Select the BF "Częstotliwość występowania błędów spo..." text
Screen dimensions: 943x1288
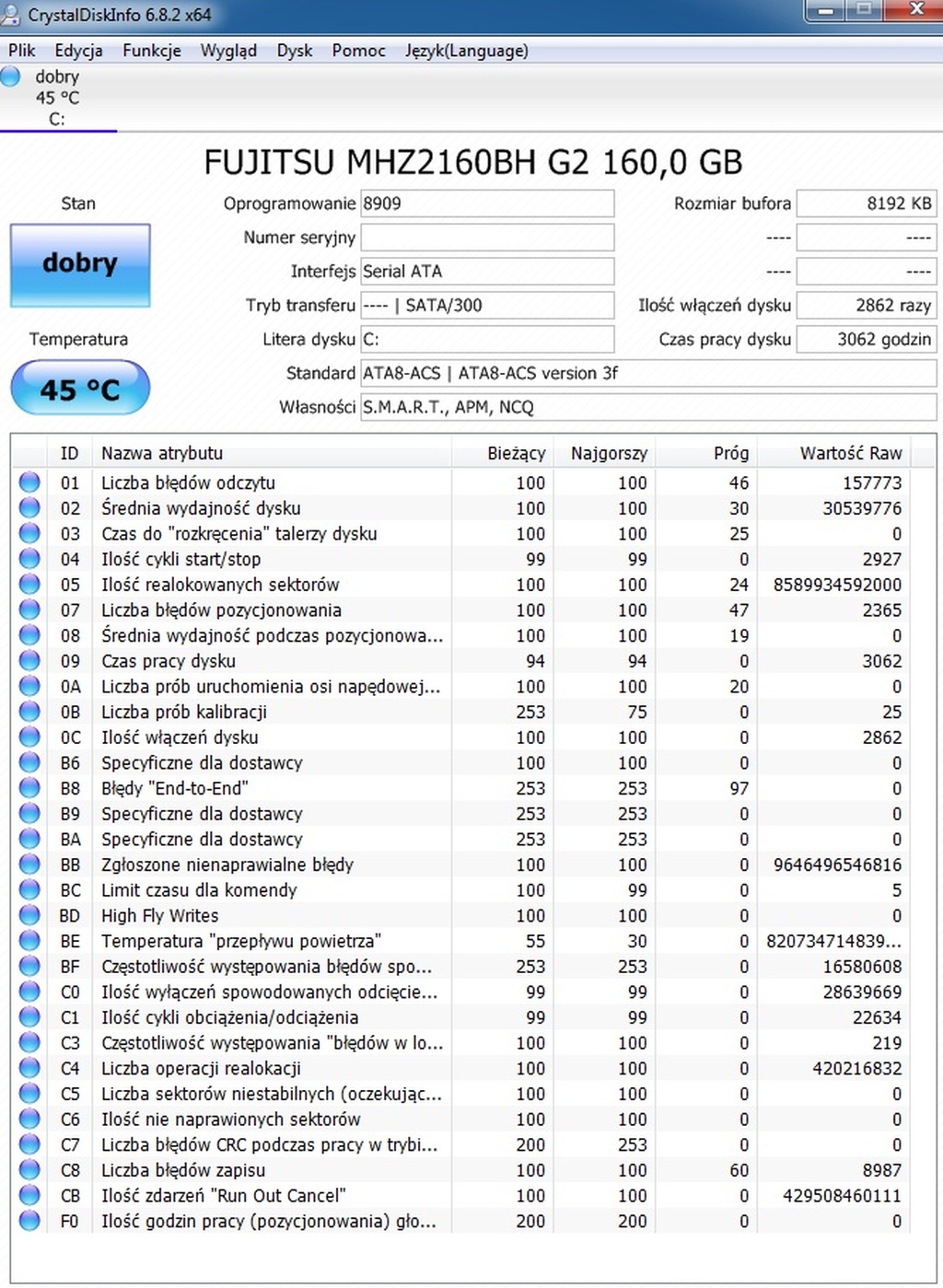tap(266, 967)
